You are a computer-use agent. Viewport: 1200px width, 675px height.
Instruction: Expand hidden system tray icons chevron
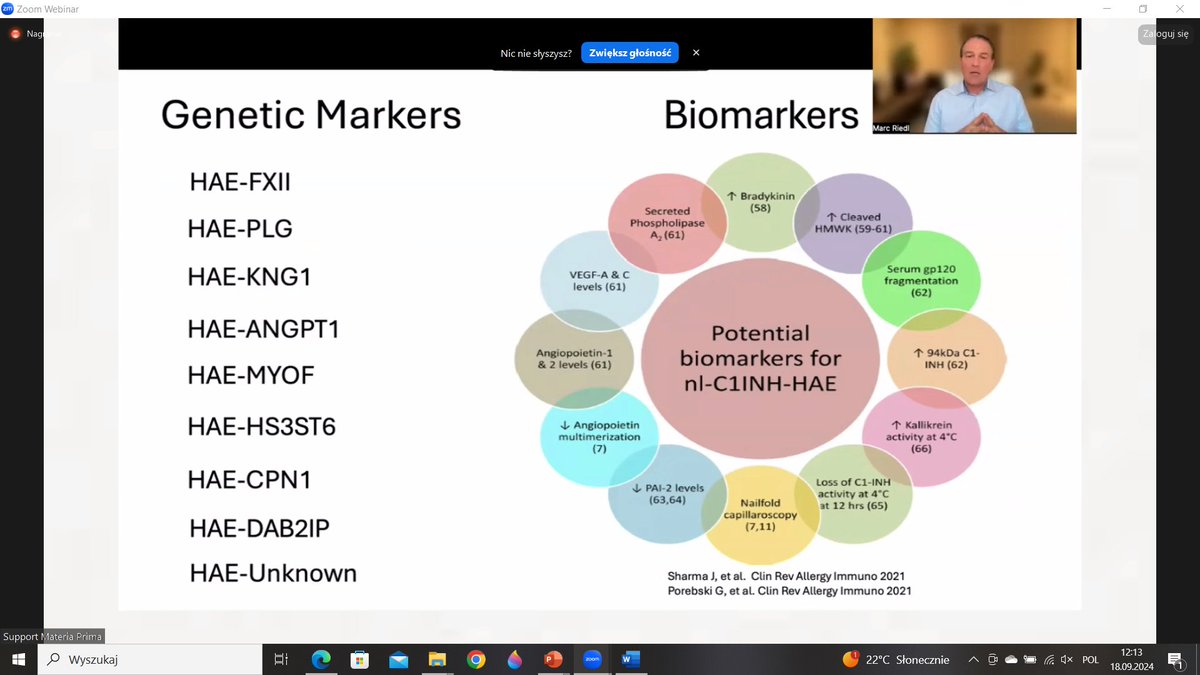pyautogui.click(x=972, y=659)
